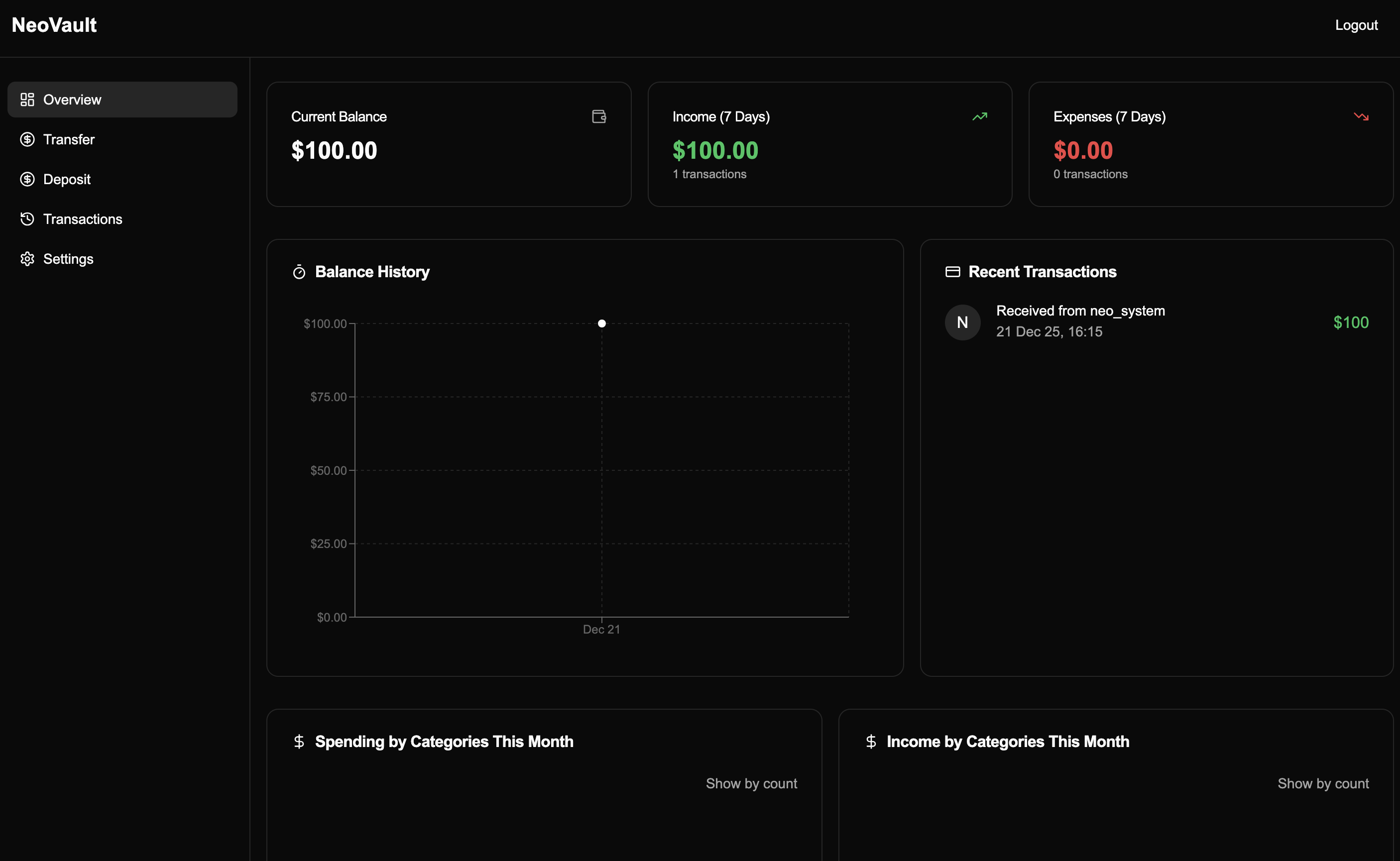Switch to the Transactions section
Image resolution: width=1400 pixels, height=861 pixels.
click(x=82, y=218)
